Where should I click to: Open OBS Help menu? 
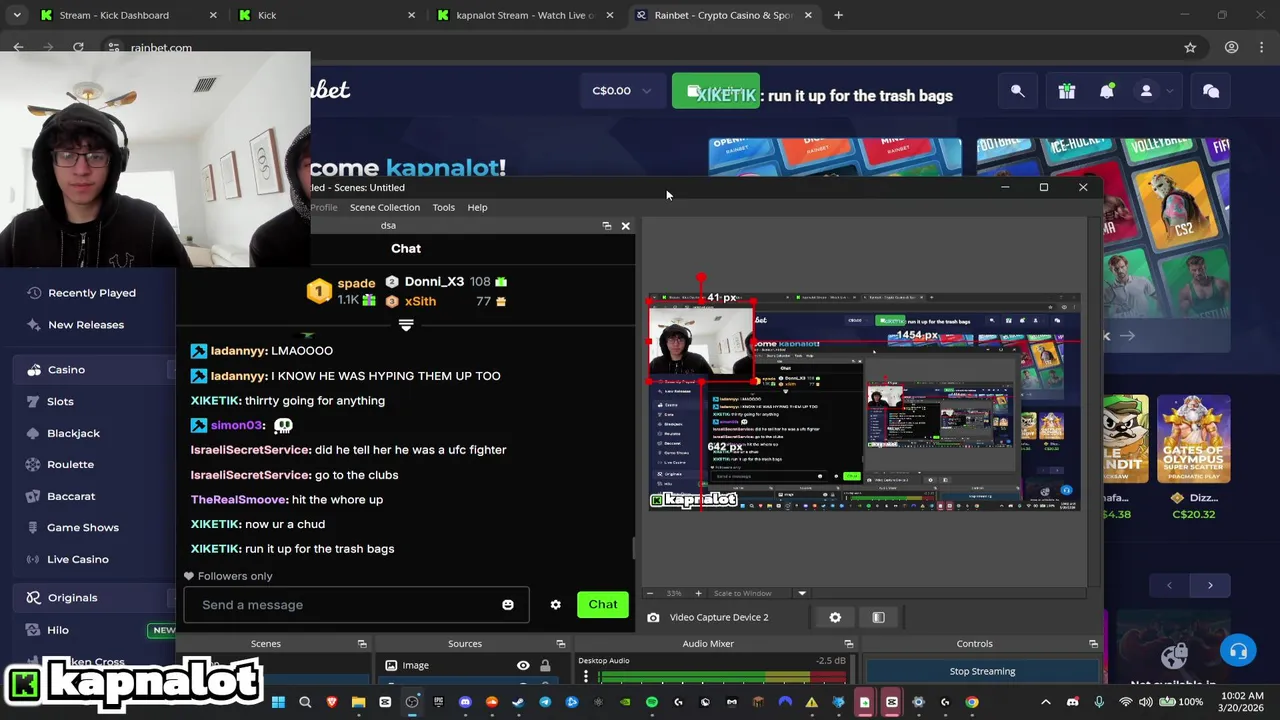click(x=477, y=207)
